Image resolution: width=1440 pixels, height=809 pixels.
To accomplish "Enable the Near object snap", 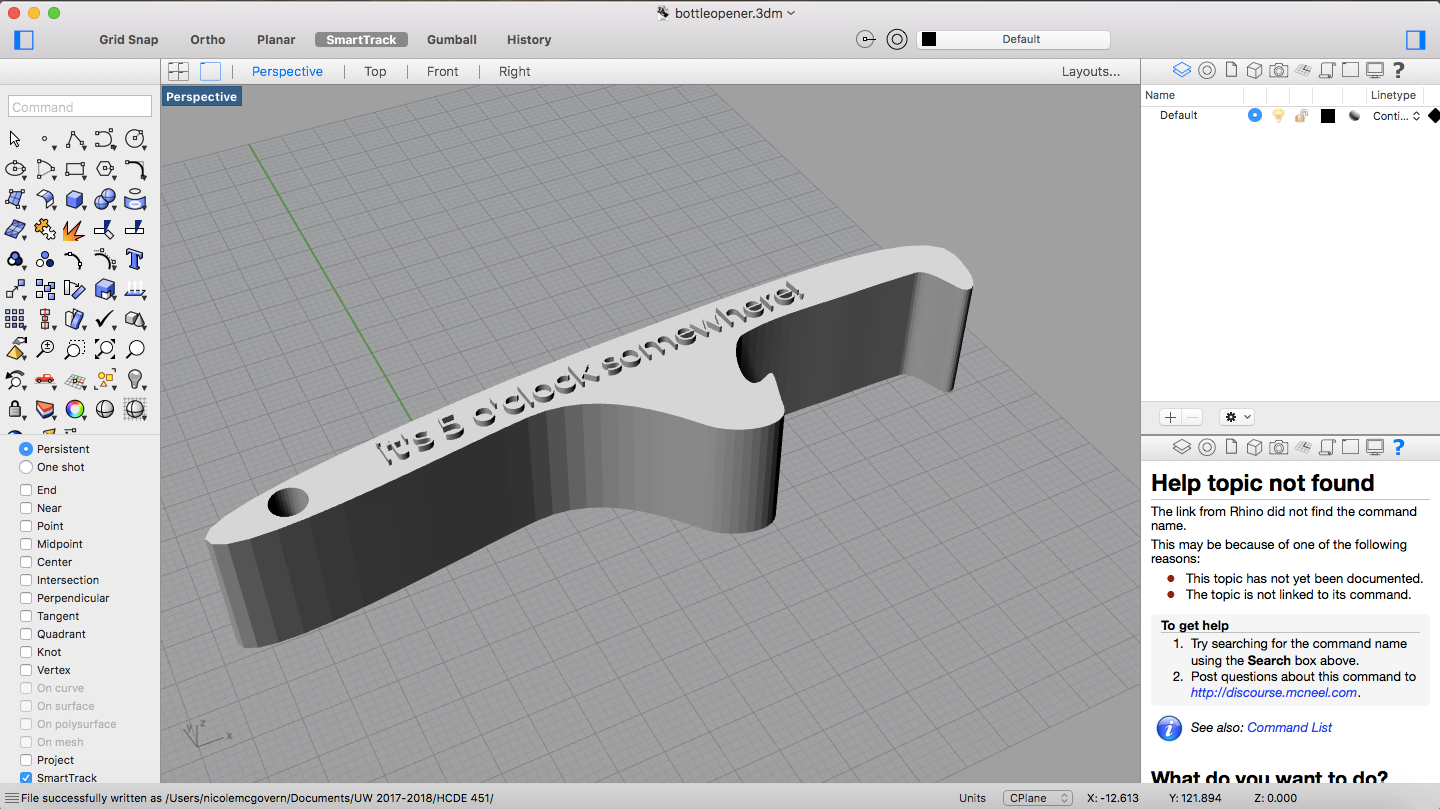I will coord(26,508).
